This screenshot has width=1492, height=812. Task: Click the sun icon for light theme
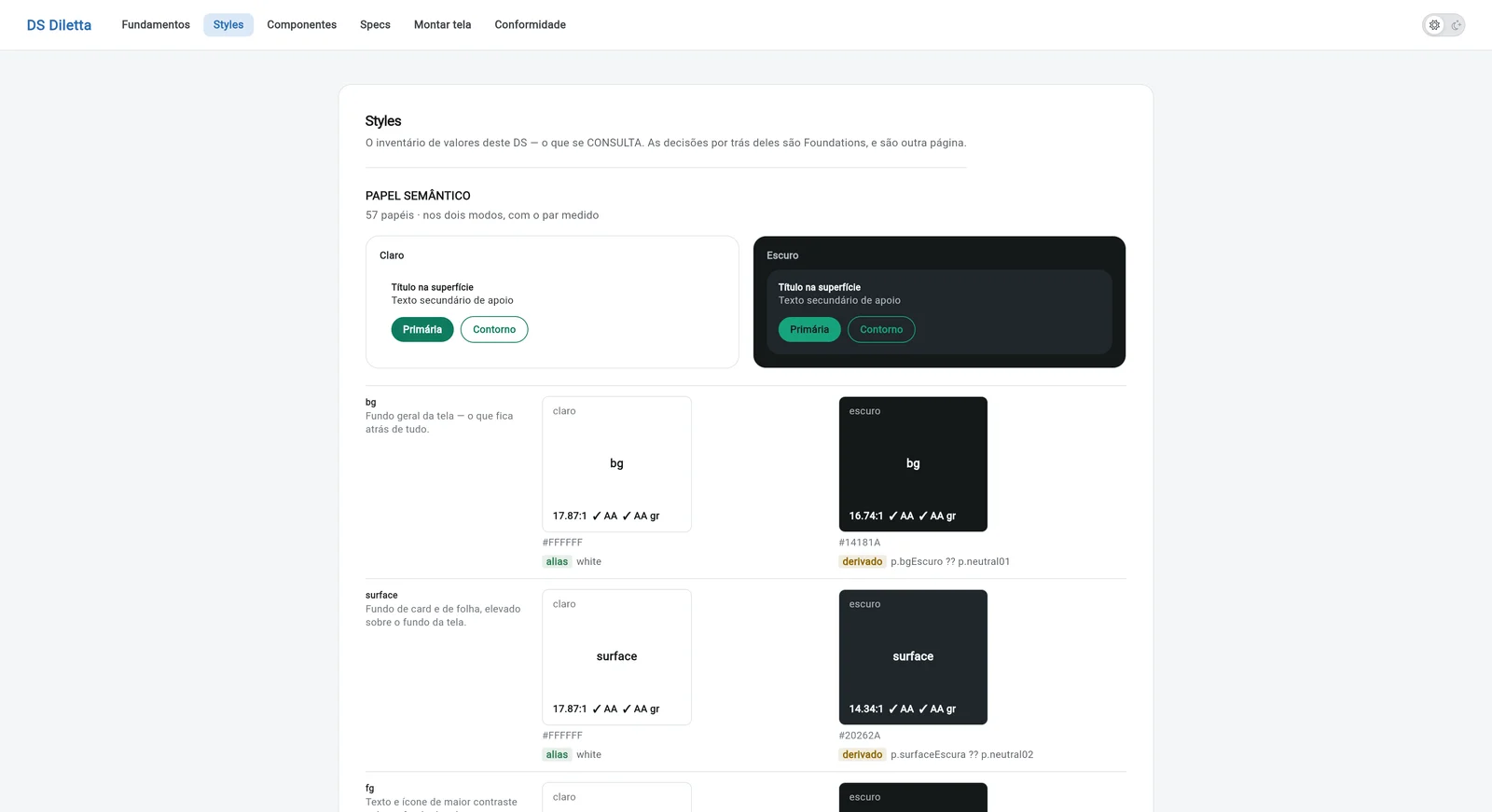click(1434, 25)
